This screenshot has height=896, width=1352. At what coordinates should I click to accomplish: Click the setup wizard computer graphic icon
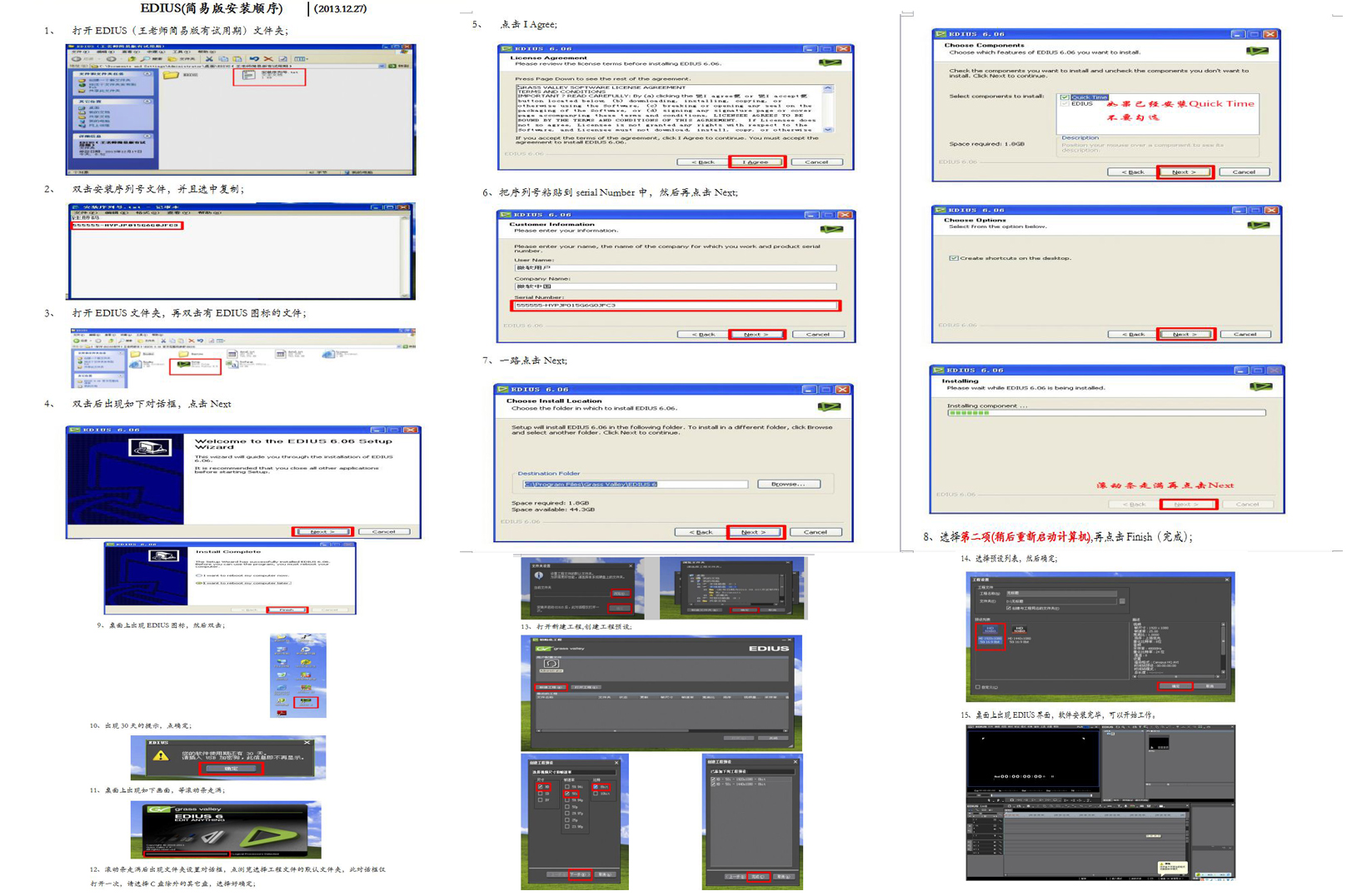(151, 447)
